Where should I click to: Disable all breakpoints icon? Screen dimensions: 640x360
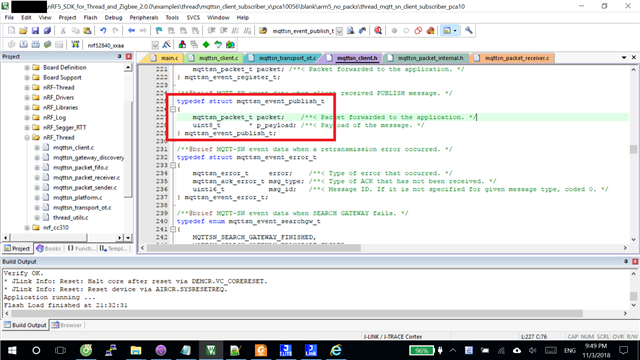[418, 31]
